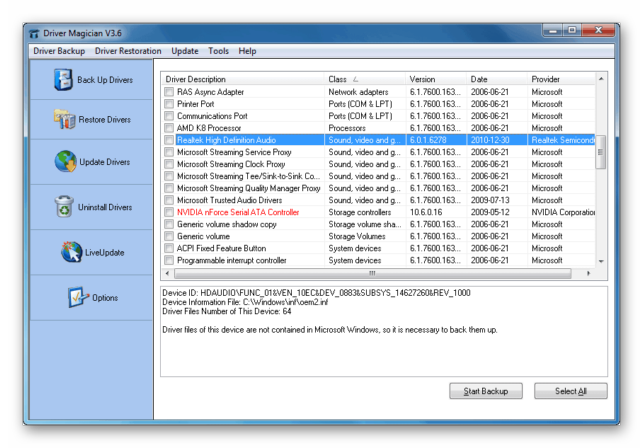Click the Select All button
The height and width of the screenshot is (448, 643).
pyautogui.click(x=570, y=391)
